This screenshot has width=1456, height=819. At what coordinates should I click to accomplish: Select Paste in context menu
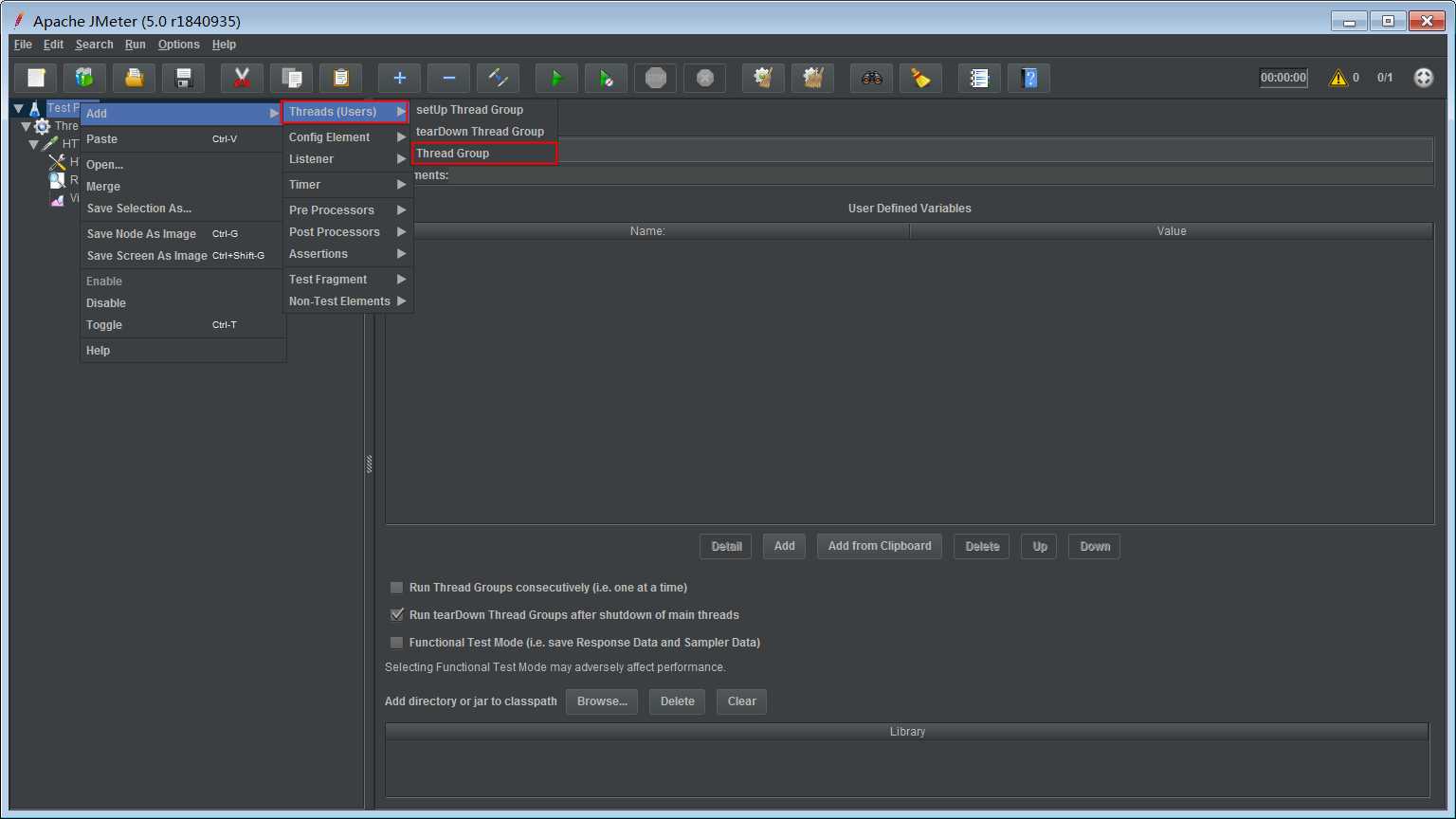click(x=183, y=139)
